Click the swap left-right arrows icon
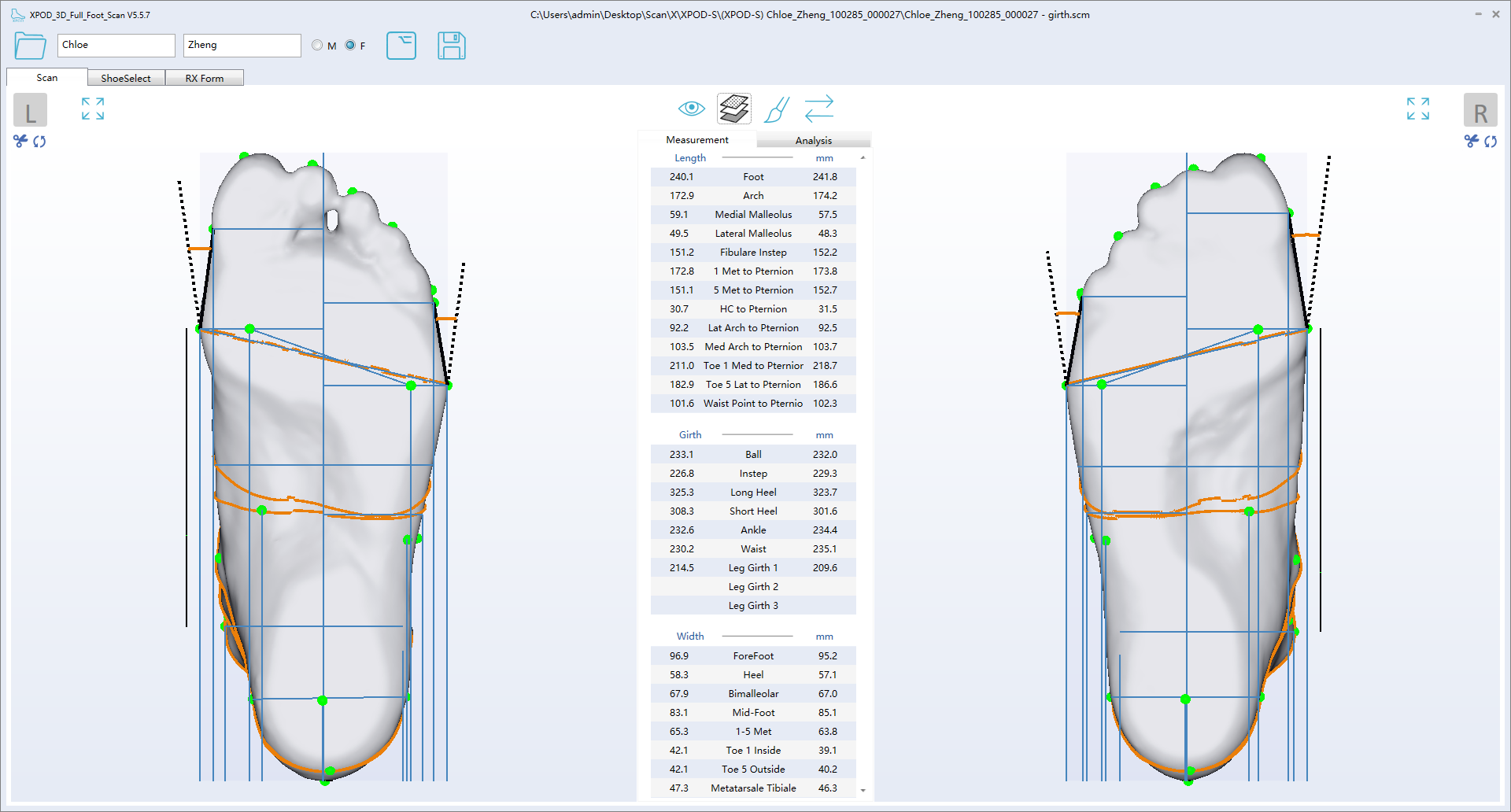Image resolution: width=1511 pixels, height=812 pixels. coord(818,109)
